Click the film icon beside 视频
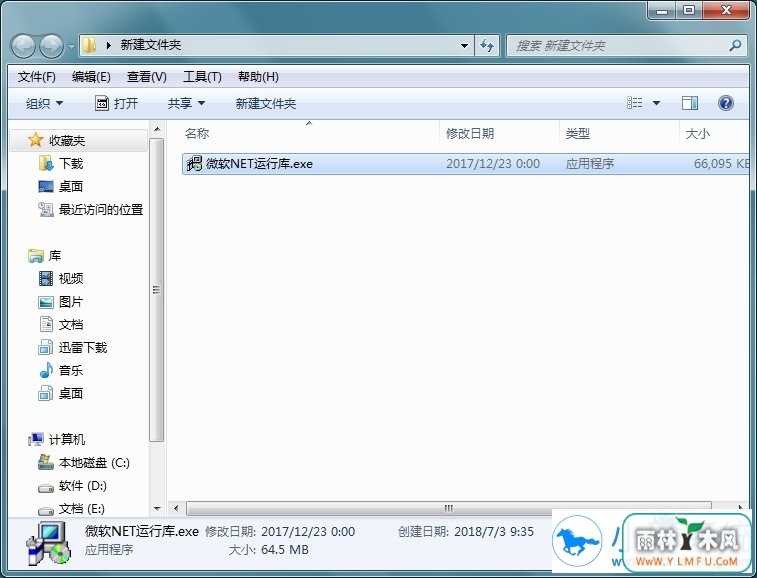The image size is (757, 578). point(46,278)
